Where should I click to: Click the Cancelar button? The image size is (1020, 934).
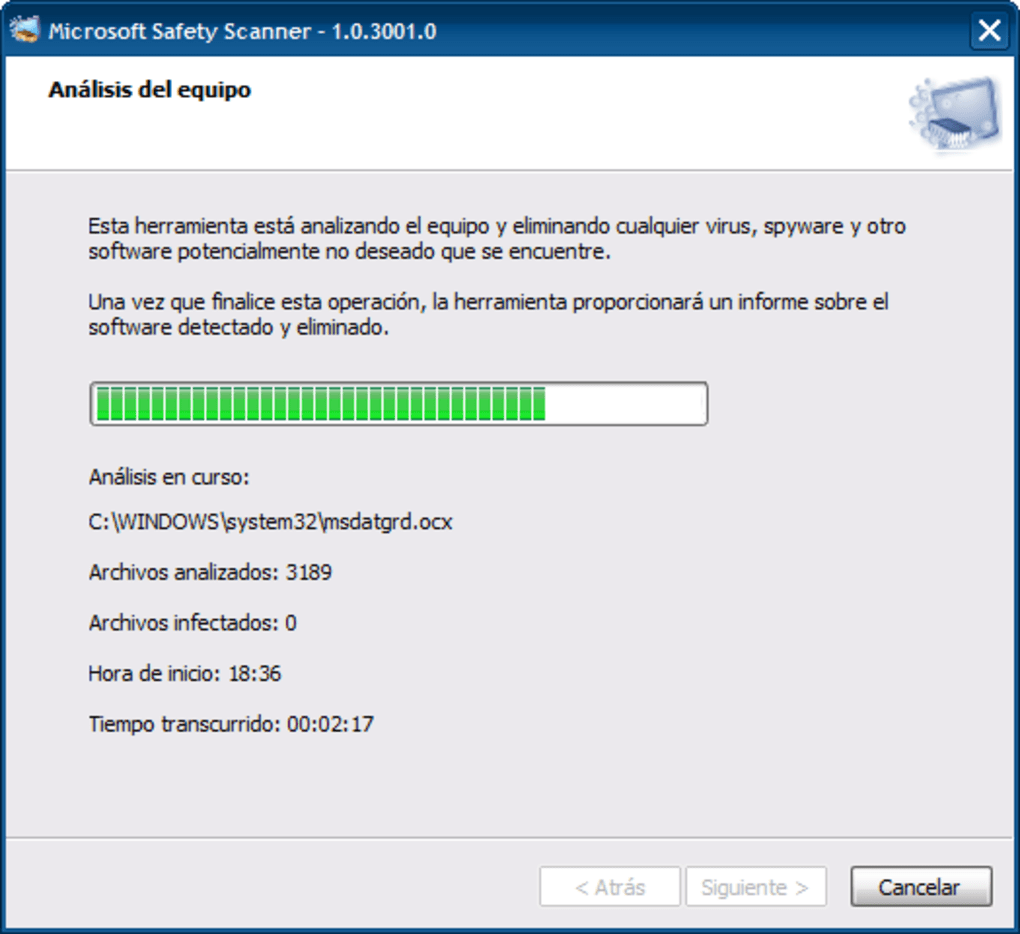click(x=919, y=886)
